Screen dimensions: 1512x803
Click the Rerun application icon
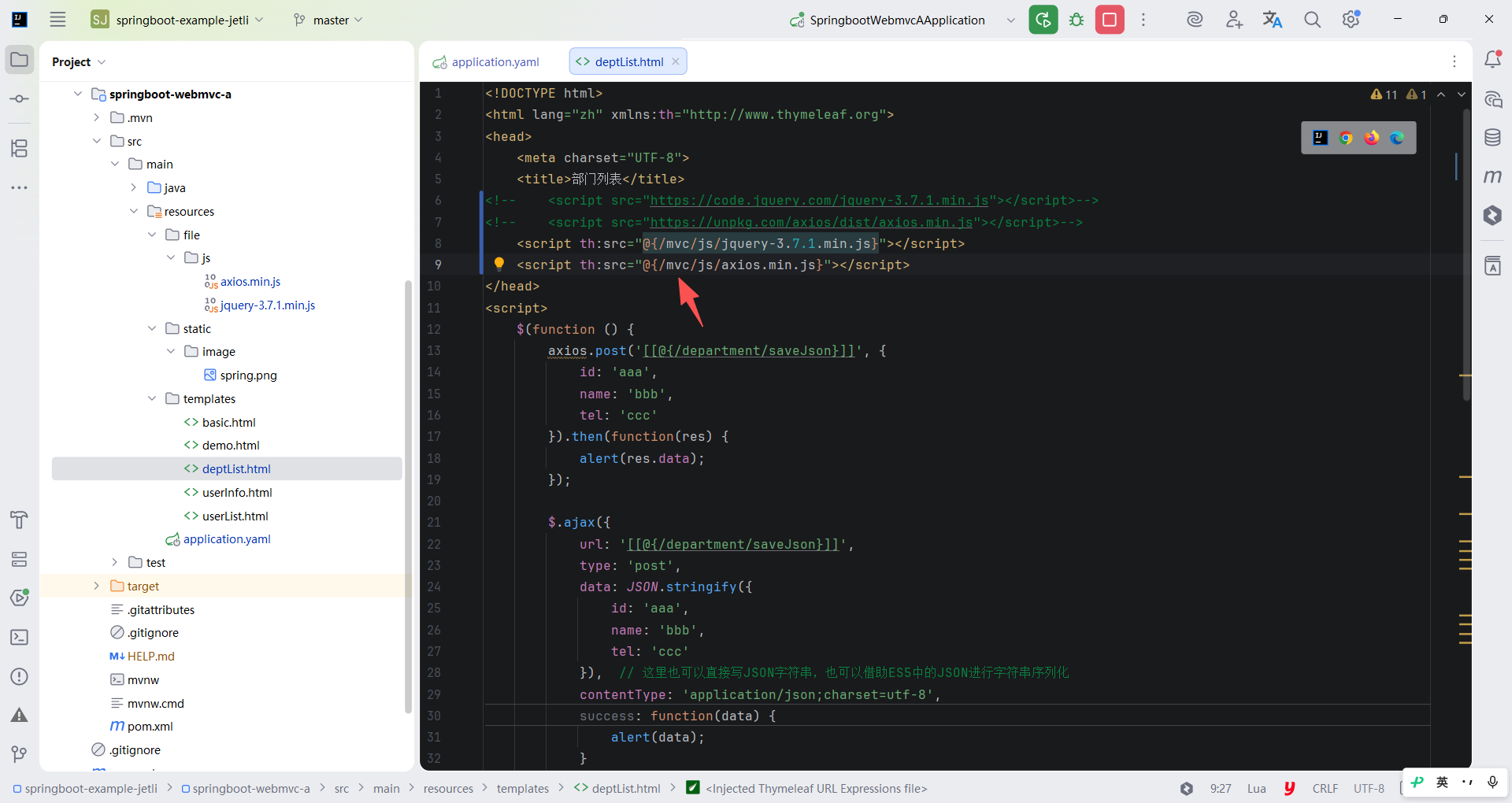tap(1043, 20)
